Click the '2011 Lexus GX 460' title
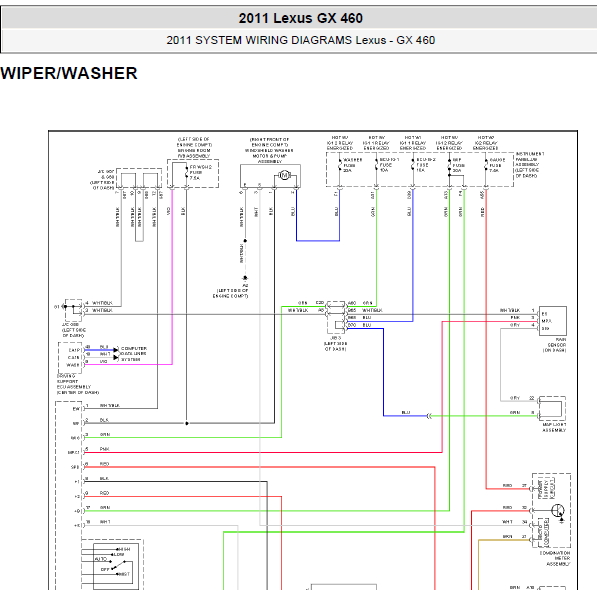 click(x=300, y=18)
